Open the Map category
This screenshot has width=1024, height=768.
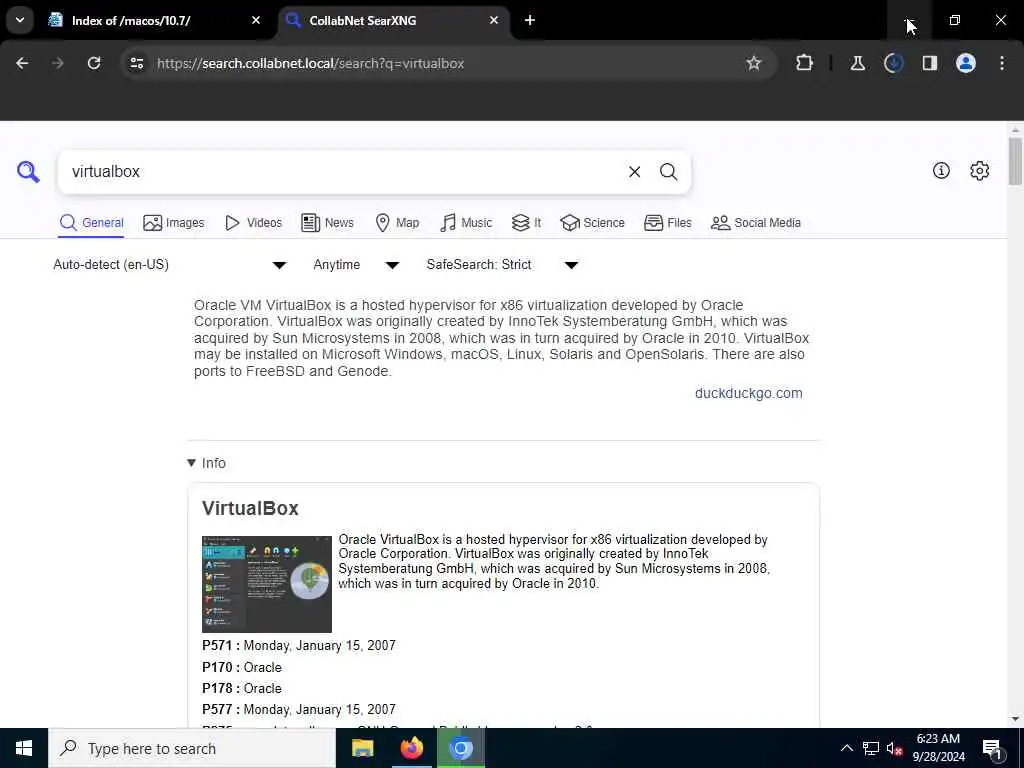pos(397,223)
